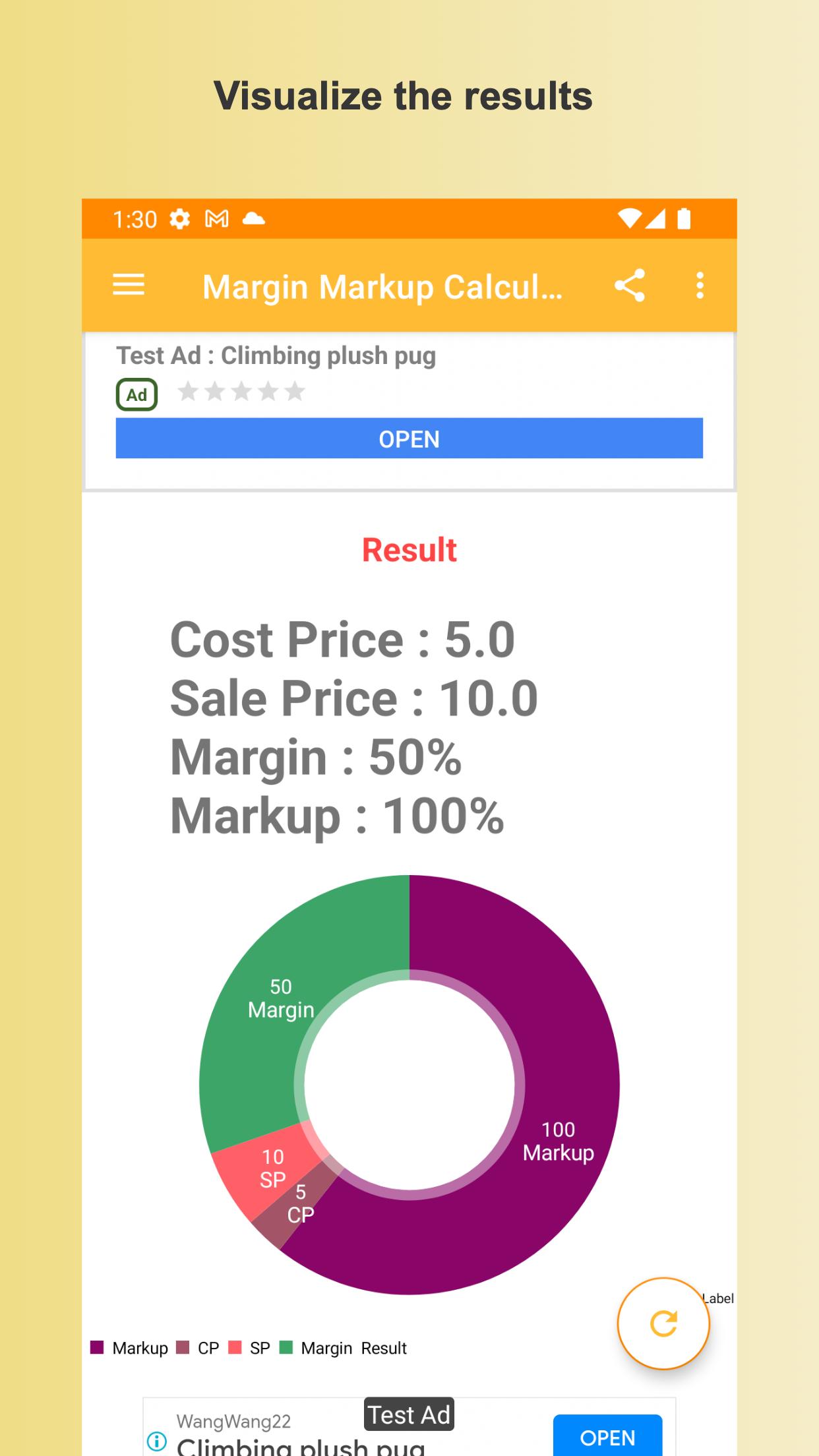
Task: Open the three-dot overflow menu
Action: [700, 286]
